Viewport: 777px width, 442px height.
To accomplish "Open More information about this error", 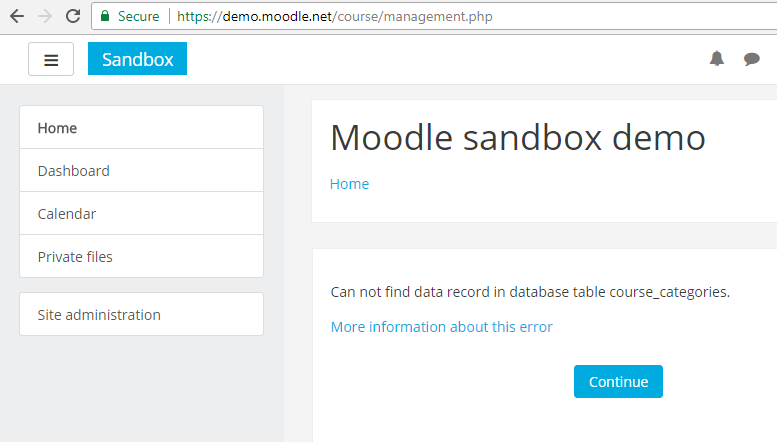I will coord(442,327).
